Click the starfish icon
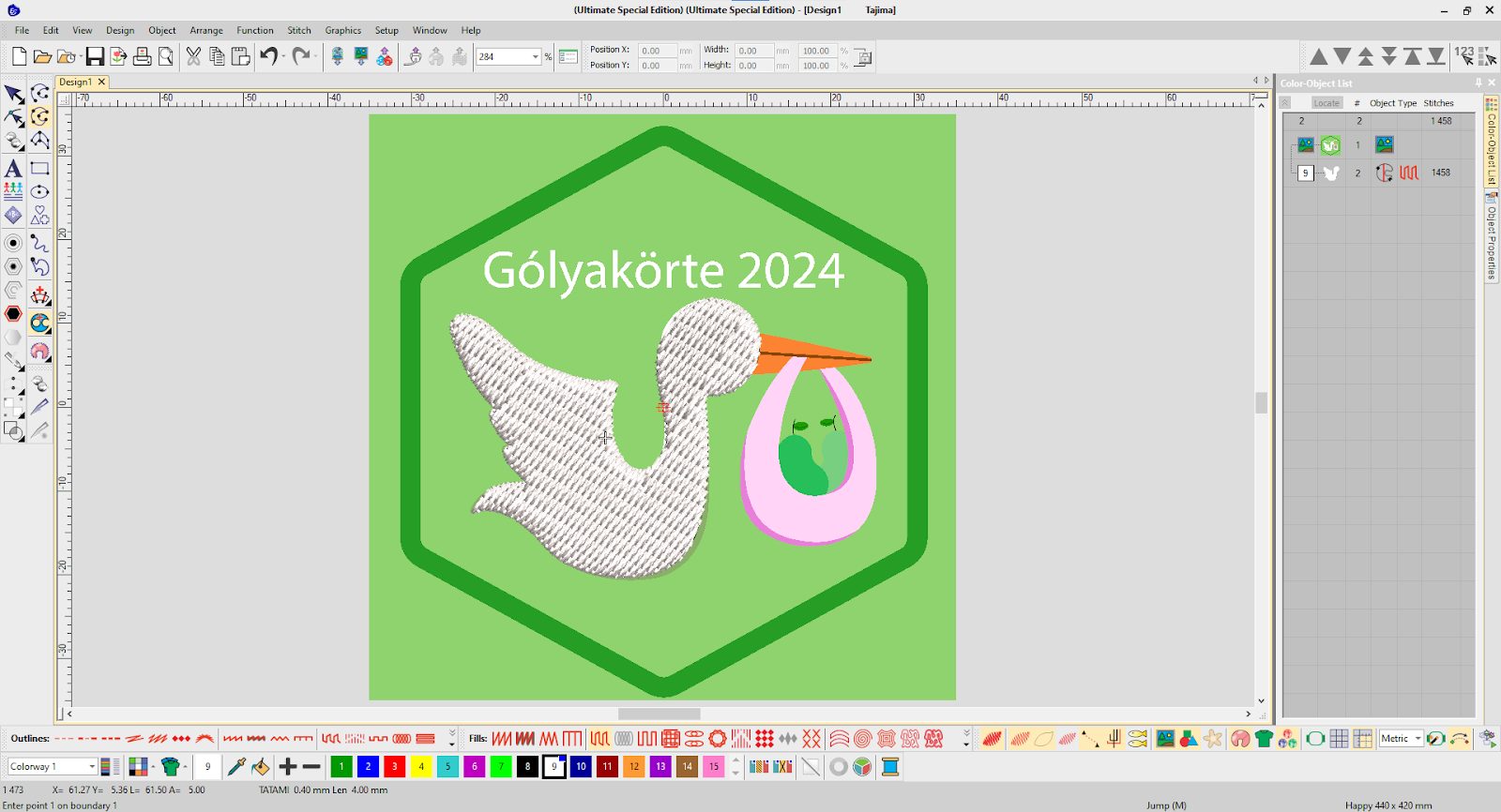The width and height of the screenshot is (1501, 812). point(1213,739)
